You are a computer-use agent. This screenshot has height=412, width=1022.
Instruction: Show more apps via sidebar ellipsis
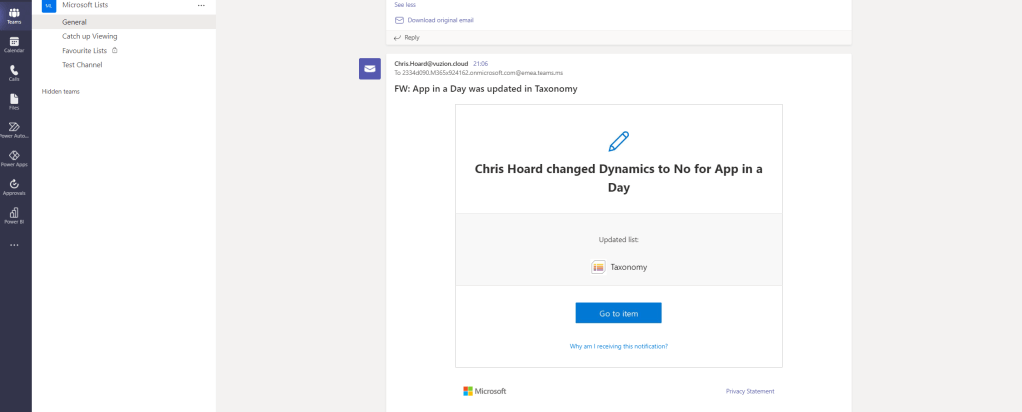click(x=14, y=245)
